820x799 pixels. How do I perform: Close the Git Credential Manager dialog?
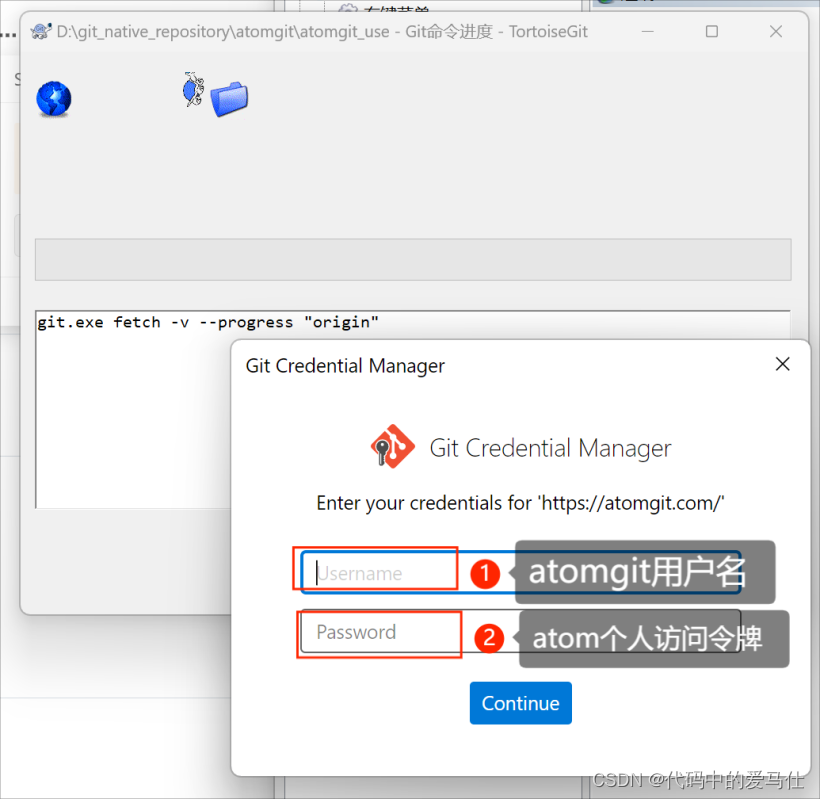pyautogui.click(x=782, y=364)
